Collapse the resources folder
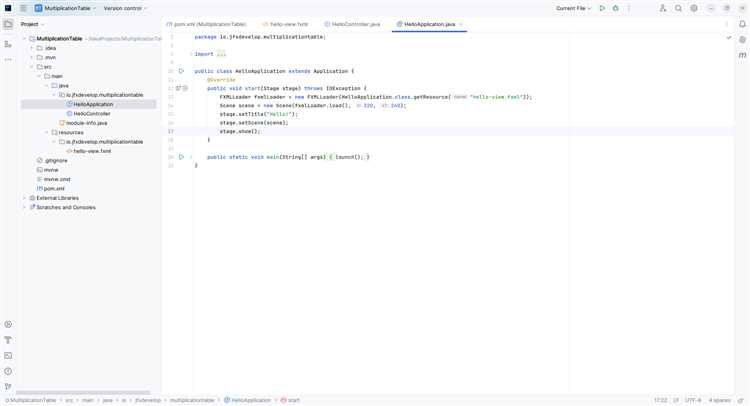 [x=46, y=132]
